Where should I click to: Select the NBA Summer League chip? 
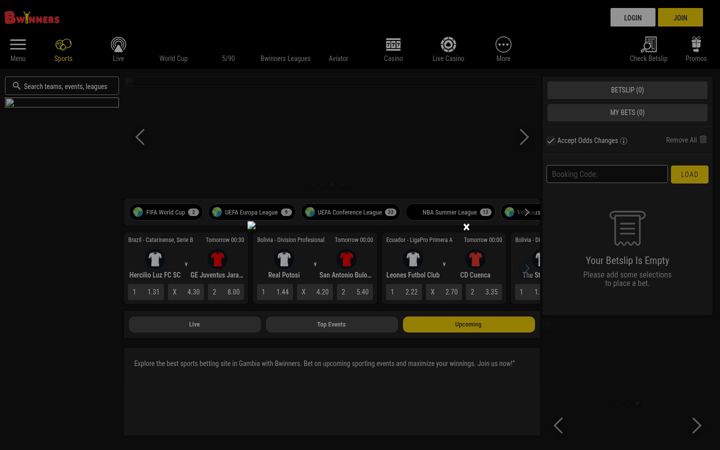450,212
